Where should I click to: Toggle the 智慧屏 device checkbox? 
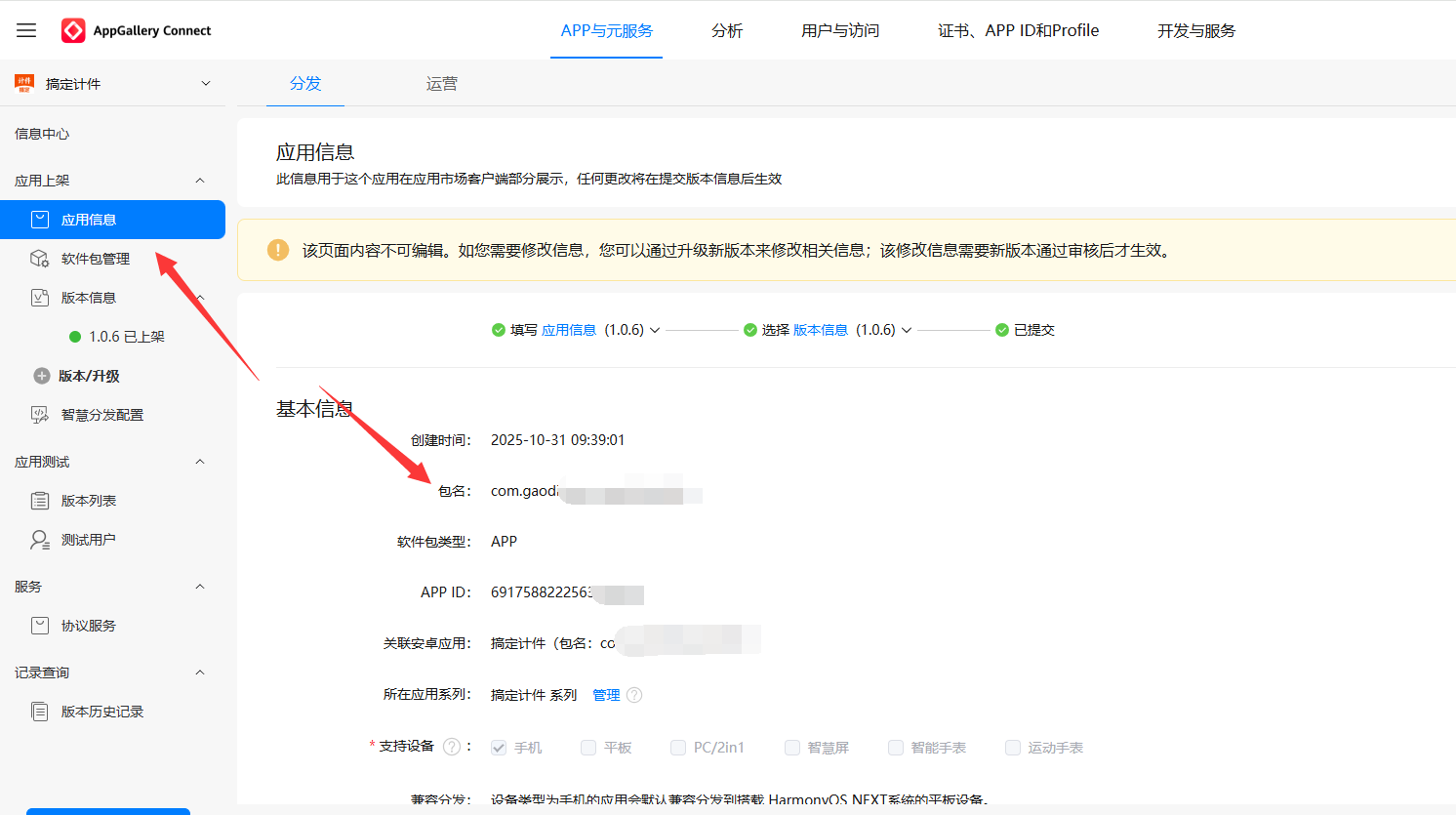click(x=792, y=748)
